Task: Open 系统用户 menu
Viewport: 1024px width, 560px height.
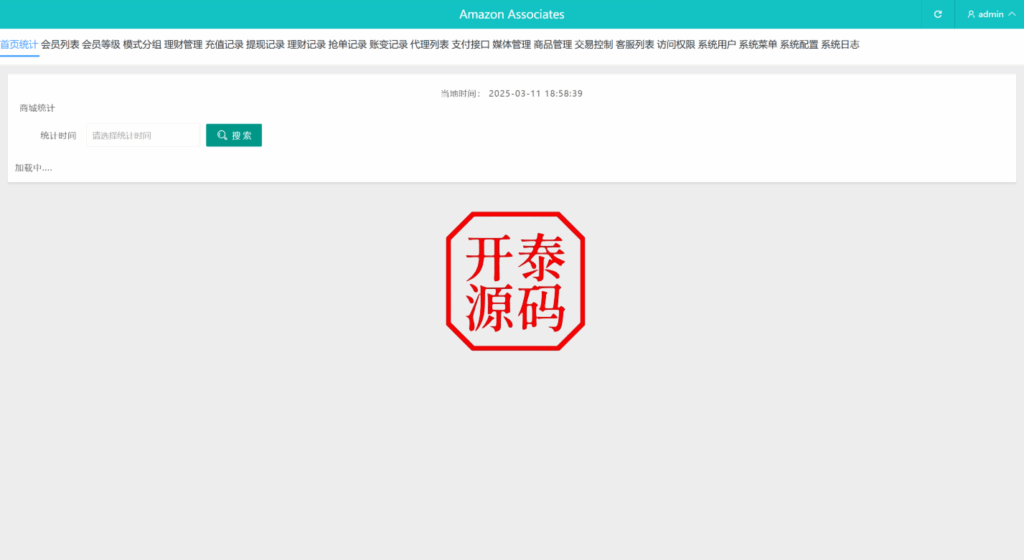Action: coord(717,44)
